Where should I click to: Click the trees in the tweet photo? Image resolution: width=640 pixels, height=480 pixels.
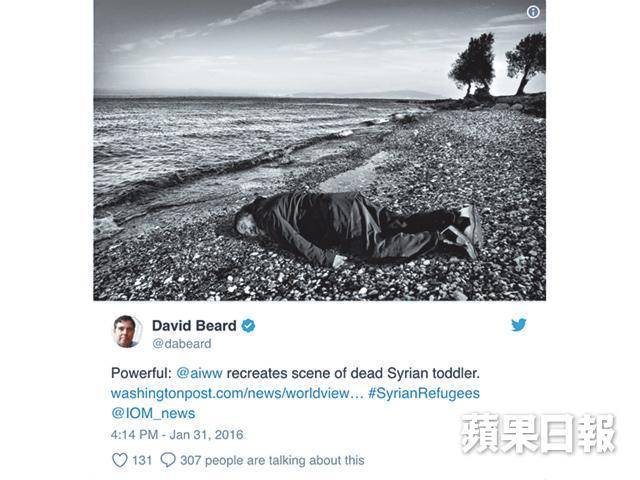click(x=497, y=65)
